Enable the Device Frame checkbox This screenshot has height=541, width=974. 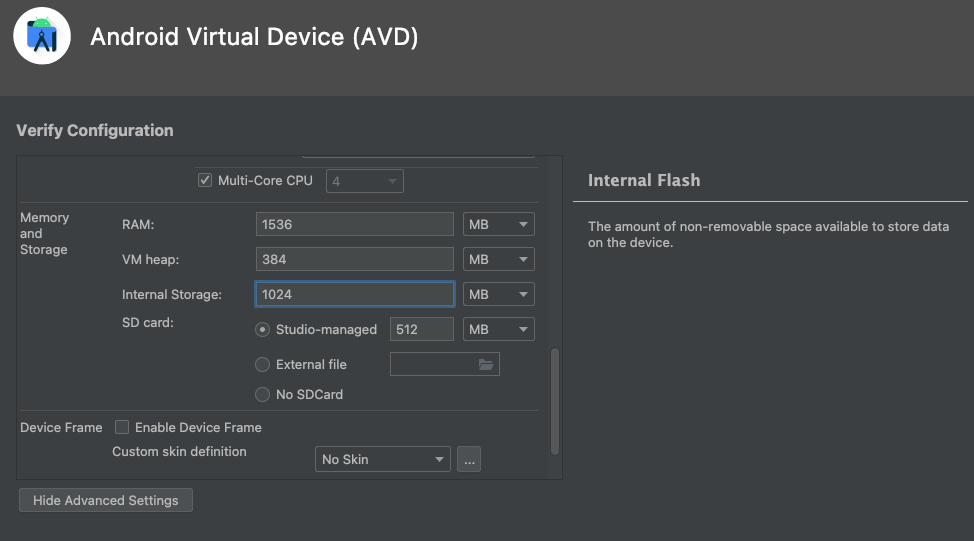click(x=122, y=427)
